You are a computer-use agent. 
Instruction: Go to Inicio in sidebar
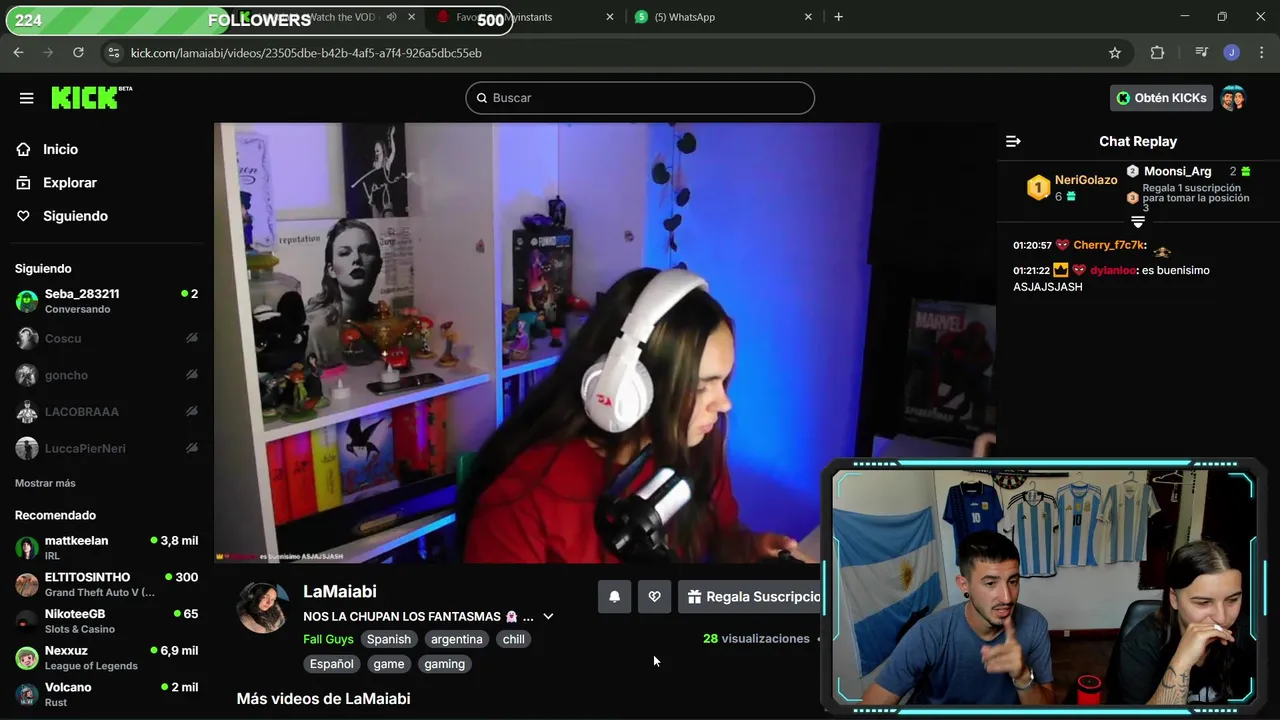(x=60, y=149)
